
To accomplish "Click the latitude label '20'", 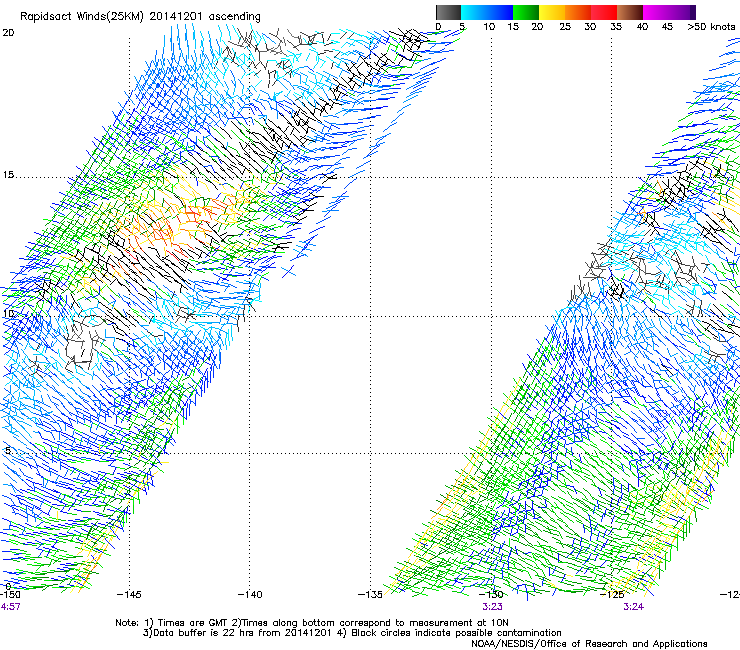I will pos(8,33).
